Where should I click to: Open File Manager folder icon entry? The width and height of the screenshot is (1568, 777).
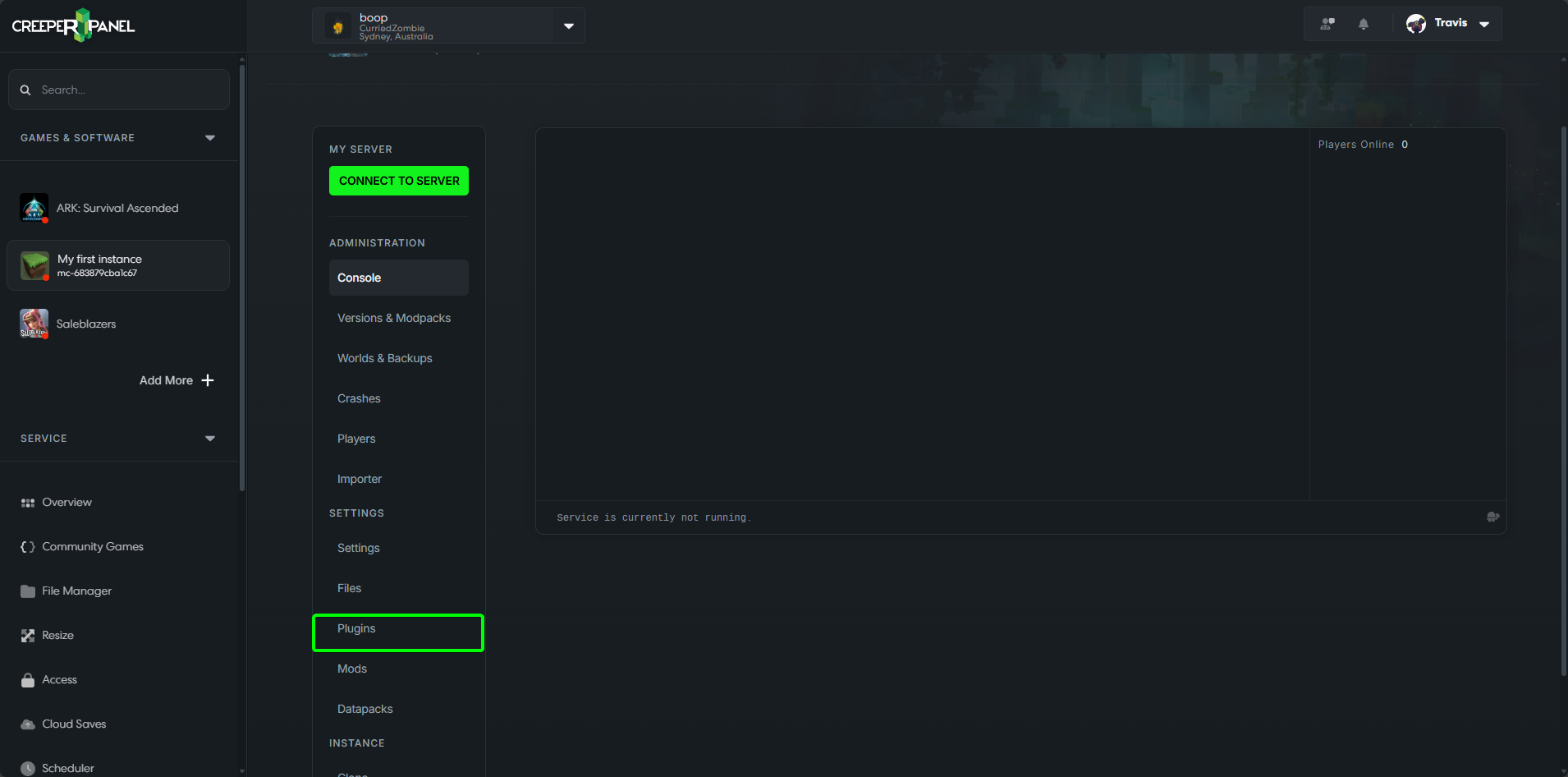pos(28,591)
